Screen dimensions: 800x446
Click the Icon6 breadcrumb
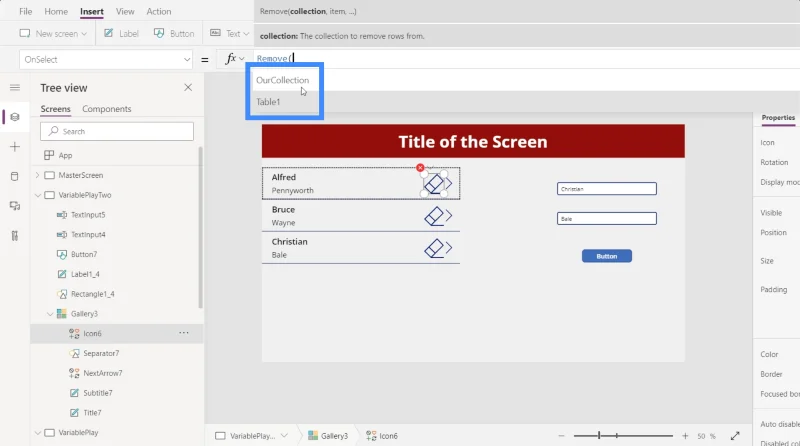coord(382,436)
